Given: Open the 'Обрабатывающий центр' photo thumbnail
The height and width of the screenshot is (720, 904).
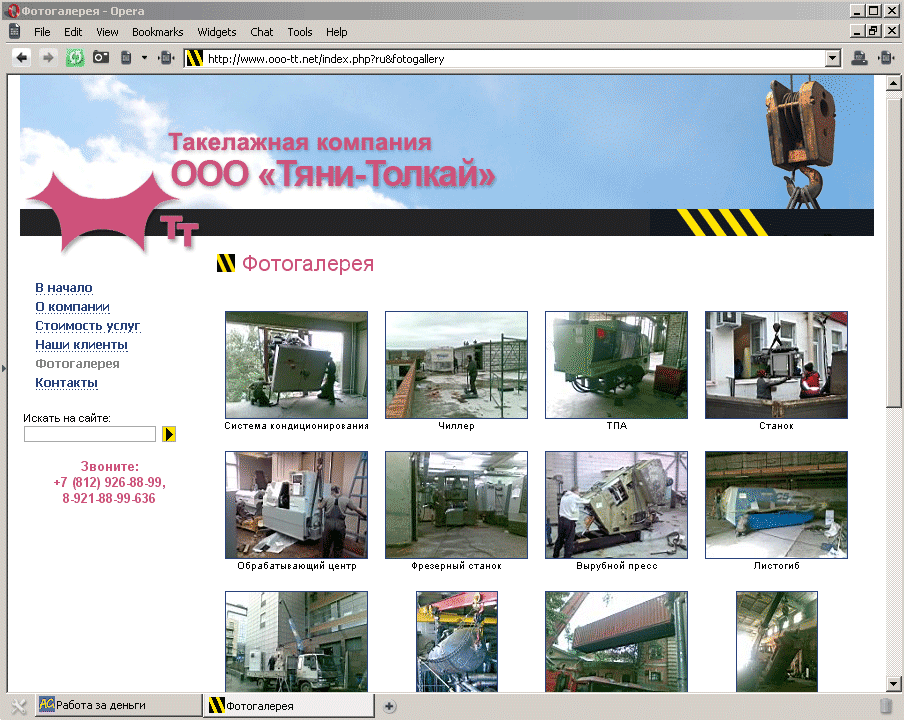Looking at the screenshot, I should pos(296,505).
